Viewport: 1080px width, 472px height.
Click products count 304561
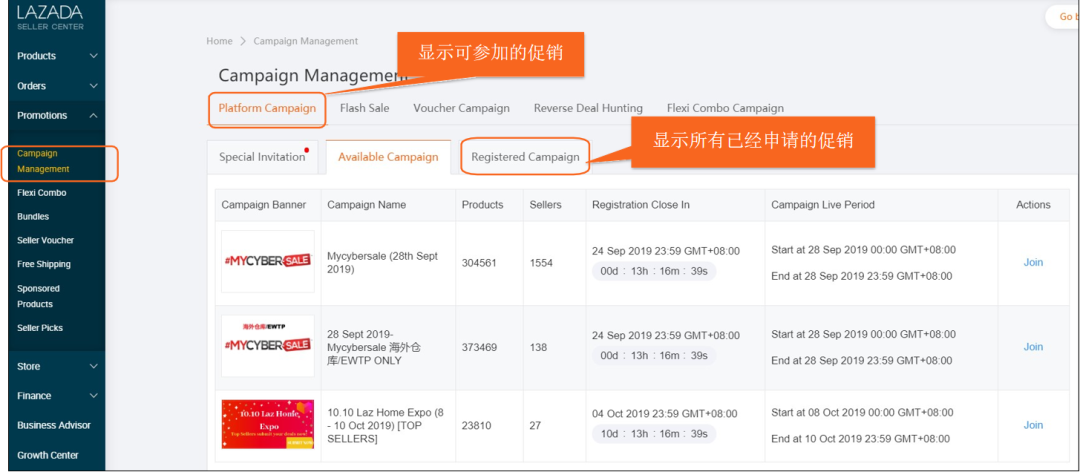tap(479, 263)
